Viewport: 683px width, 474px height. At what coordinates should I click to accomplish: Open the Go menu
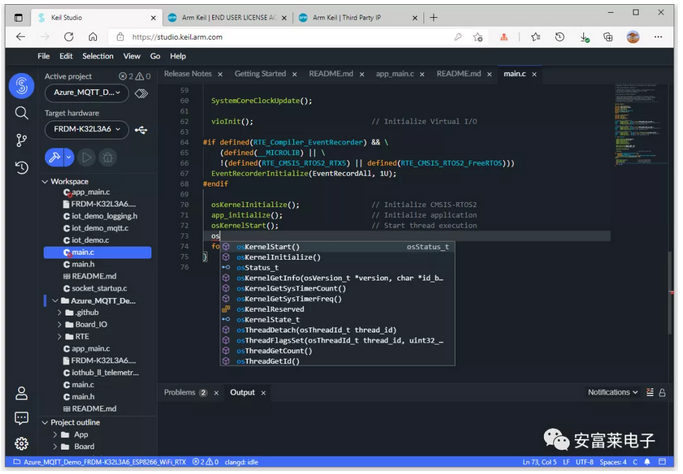pos(155,56)
